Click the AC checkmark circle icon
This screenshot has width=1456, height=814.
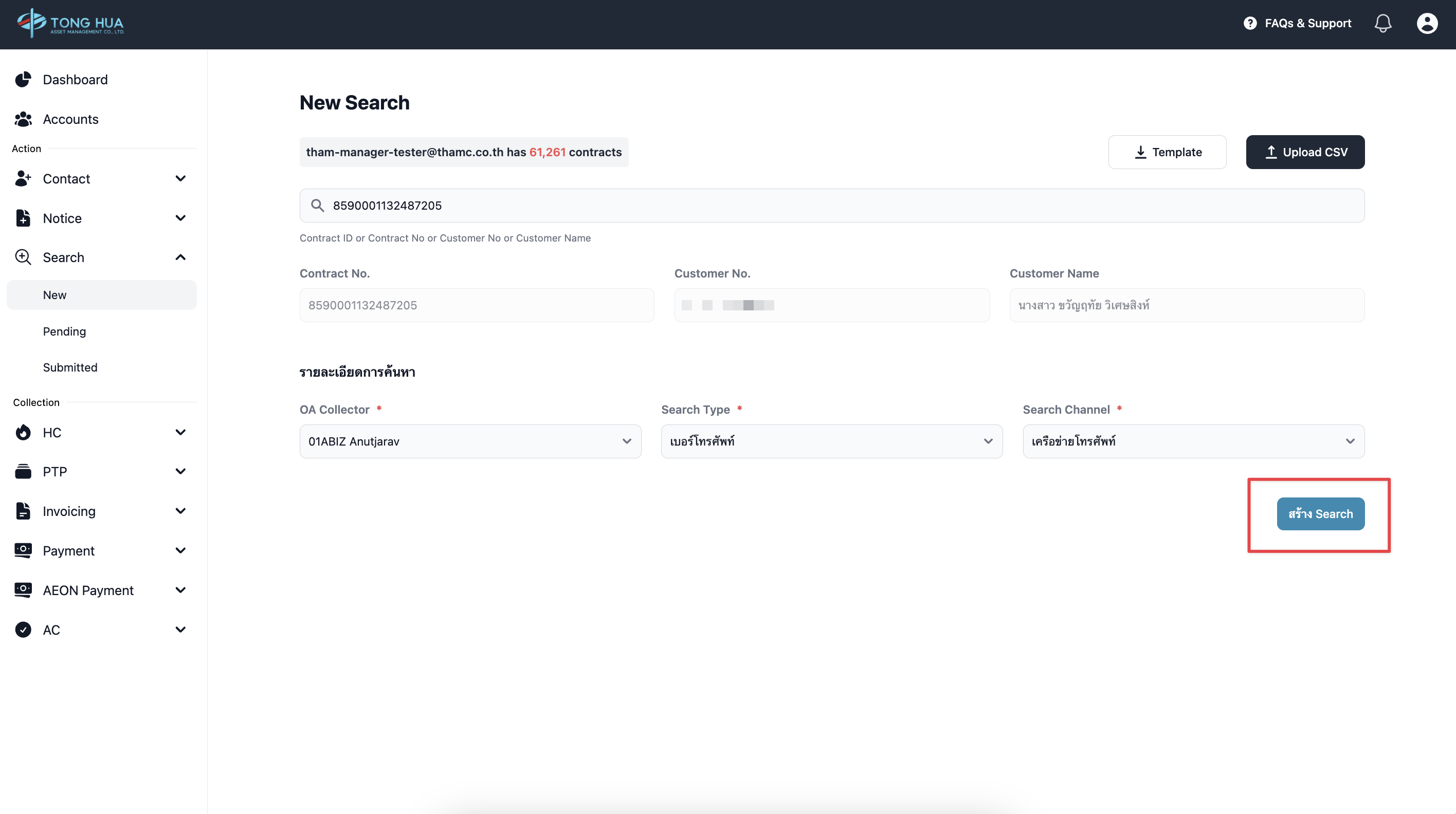(23, 630)
